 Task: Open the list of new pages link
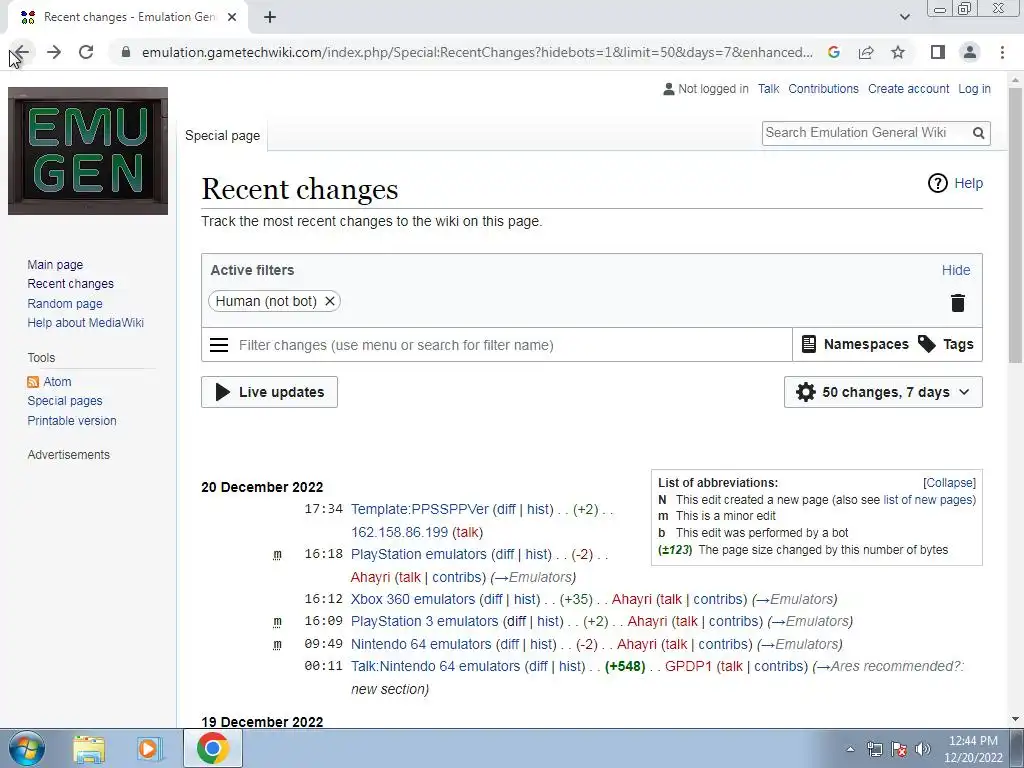929,500
